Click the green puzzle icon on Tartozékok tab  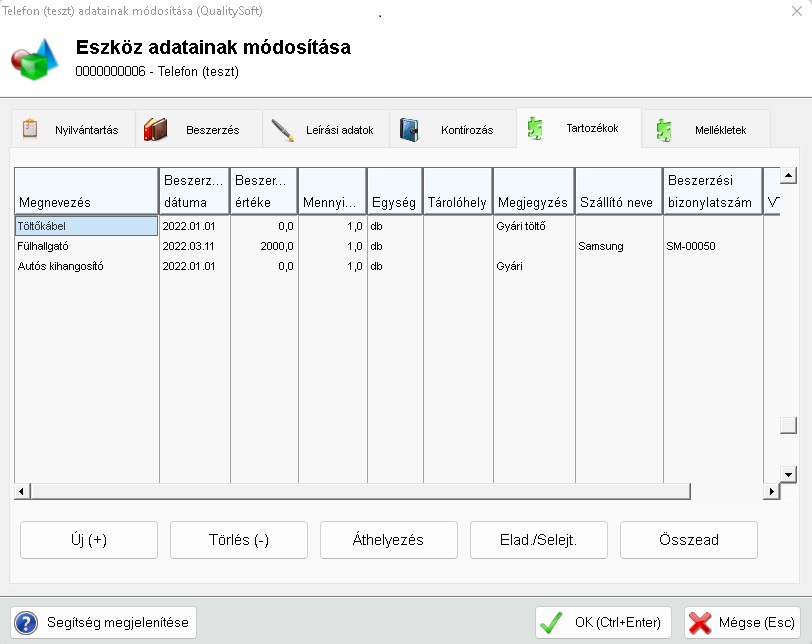[x=536, y=128]
